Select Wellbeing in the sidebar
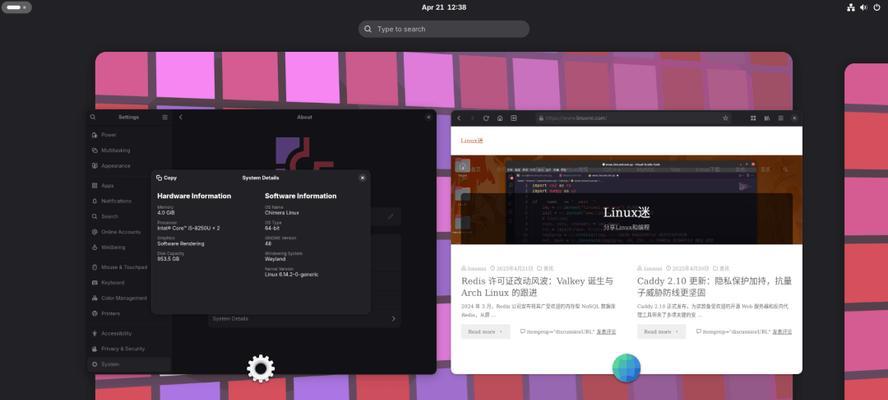888x400 pixels. coord(129,248)
